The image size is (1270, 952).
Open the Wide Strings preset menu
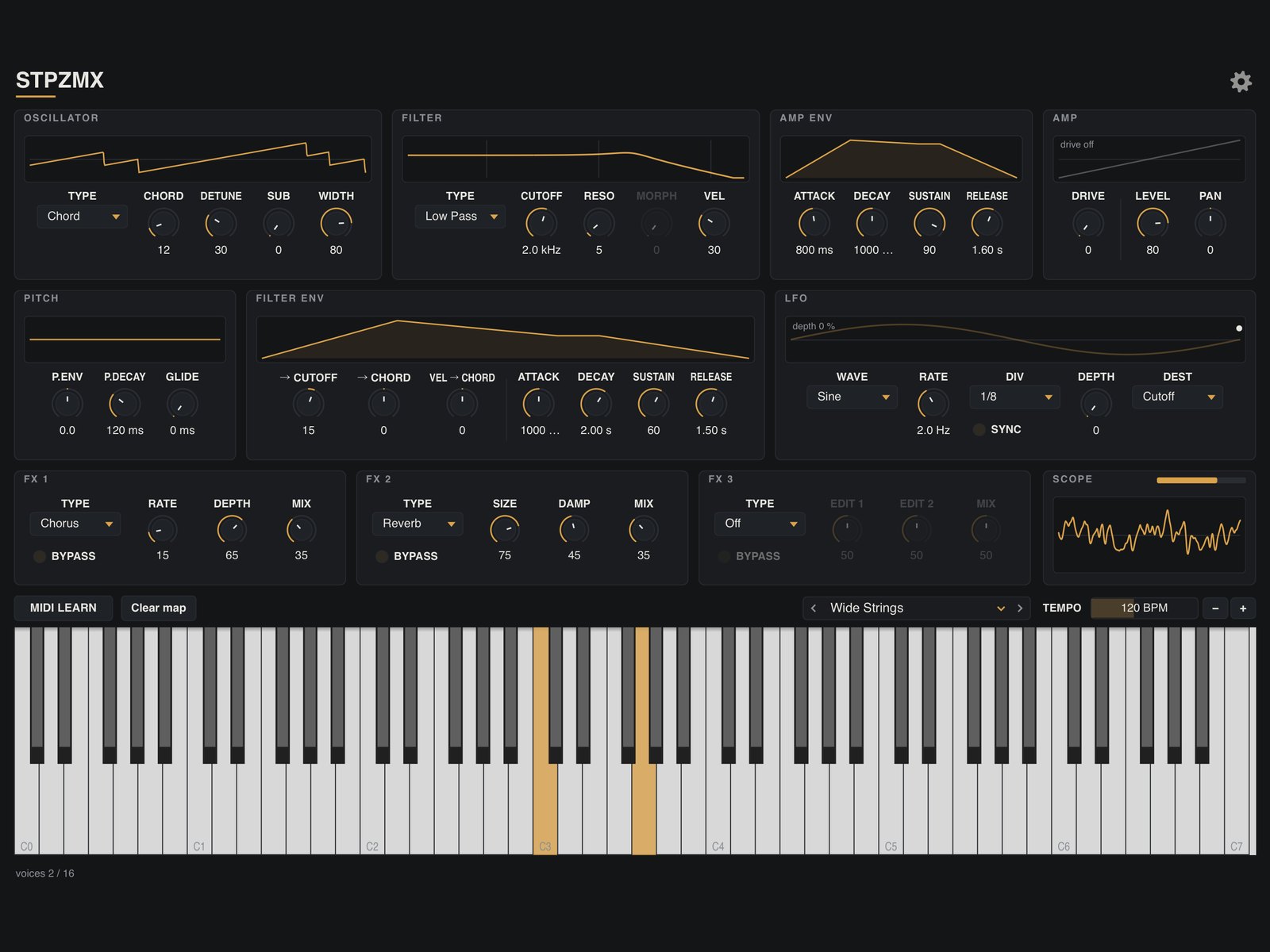(x=917, y=608)
